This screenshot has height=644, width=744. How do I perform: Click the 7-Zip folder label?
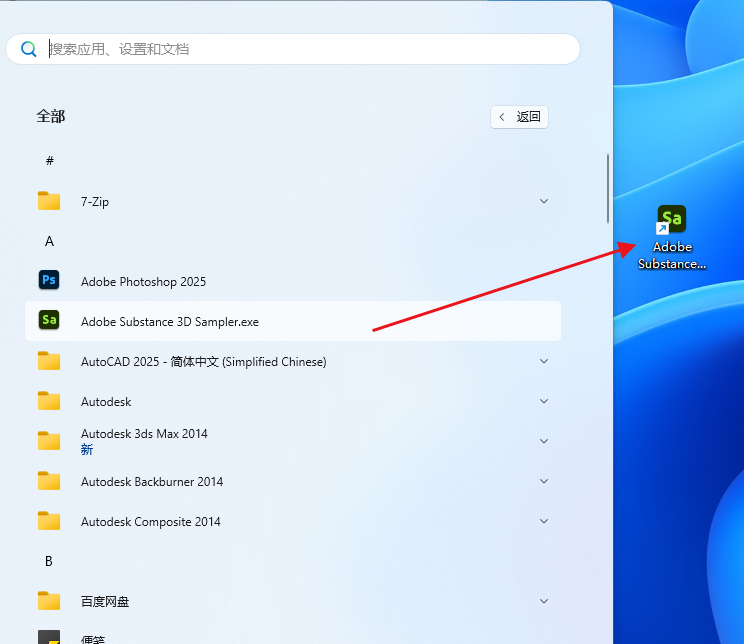click(95, 202)
